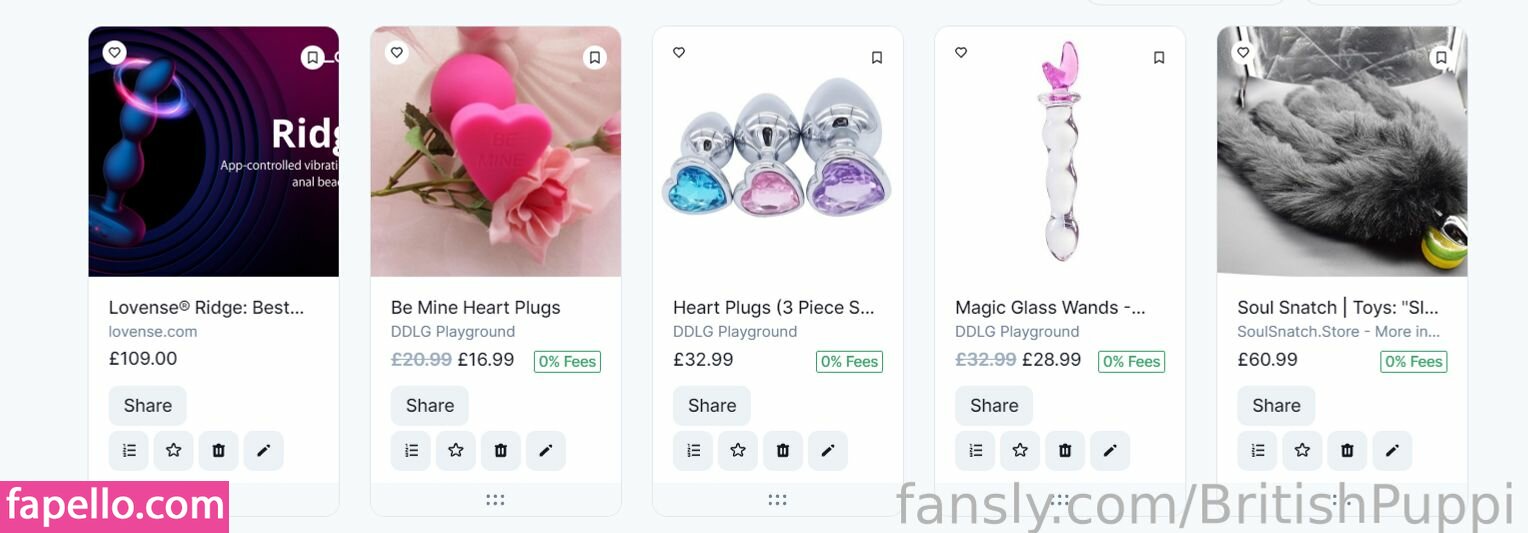The image size is (1528, 533).
Task: Star the Heart Plugs 3 Piece Set
Action: pos(738,451)
